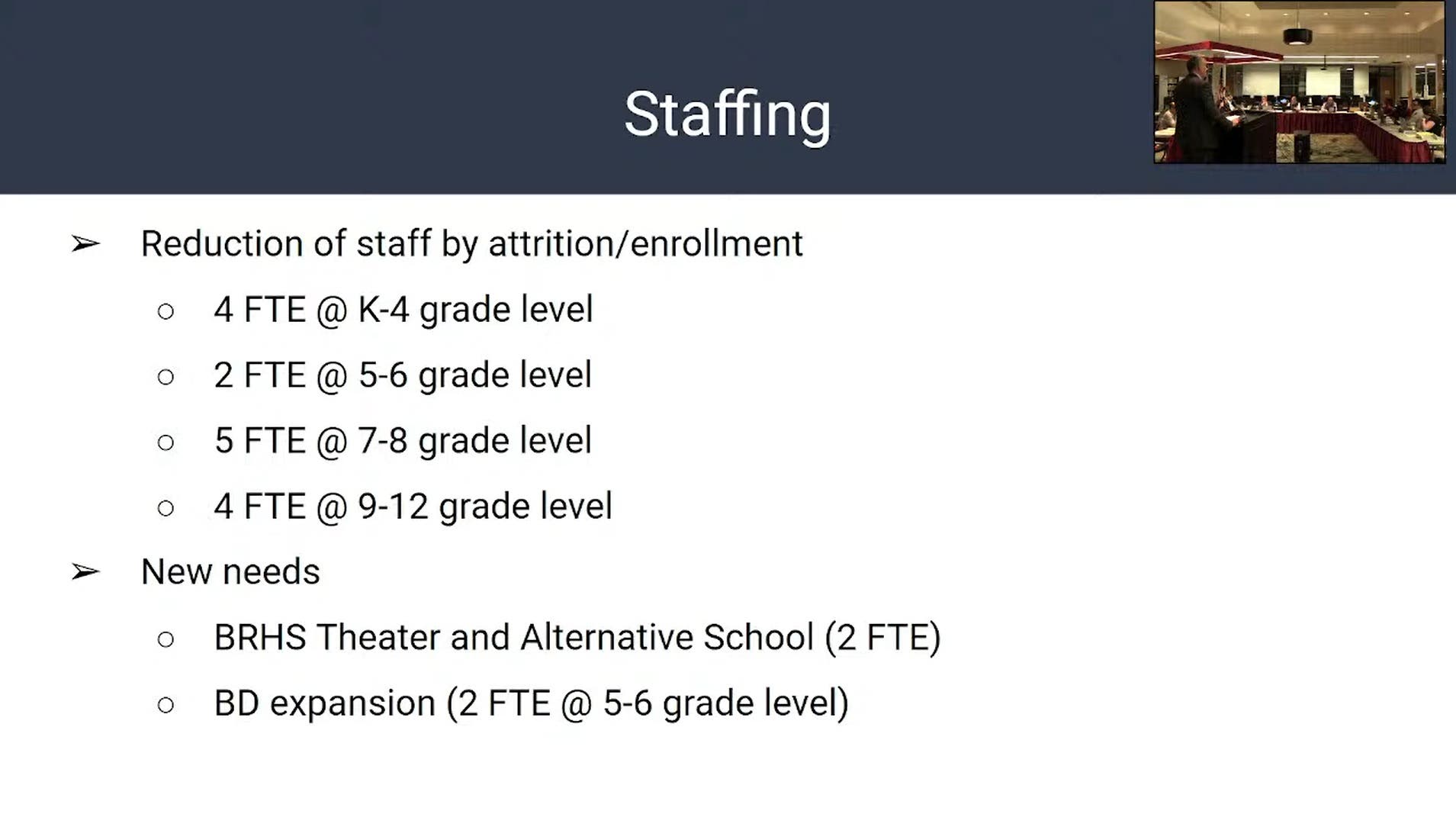Select the 'Staffing' slide title
1456x814 pixels.
727,114
